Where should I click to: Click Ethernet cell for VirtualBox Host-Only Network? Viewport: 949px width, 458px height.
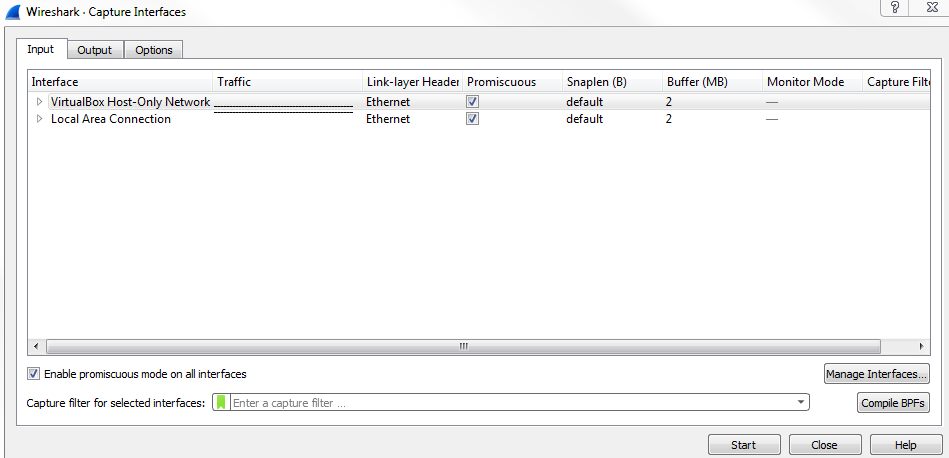tap(388, 102)
